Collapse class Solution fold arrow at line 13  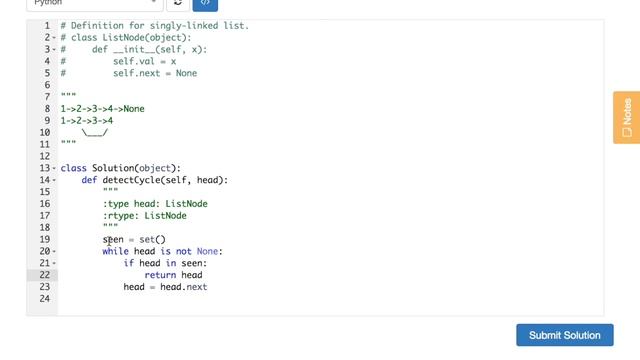point(54,168)
